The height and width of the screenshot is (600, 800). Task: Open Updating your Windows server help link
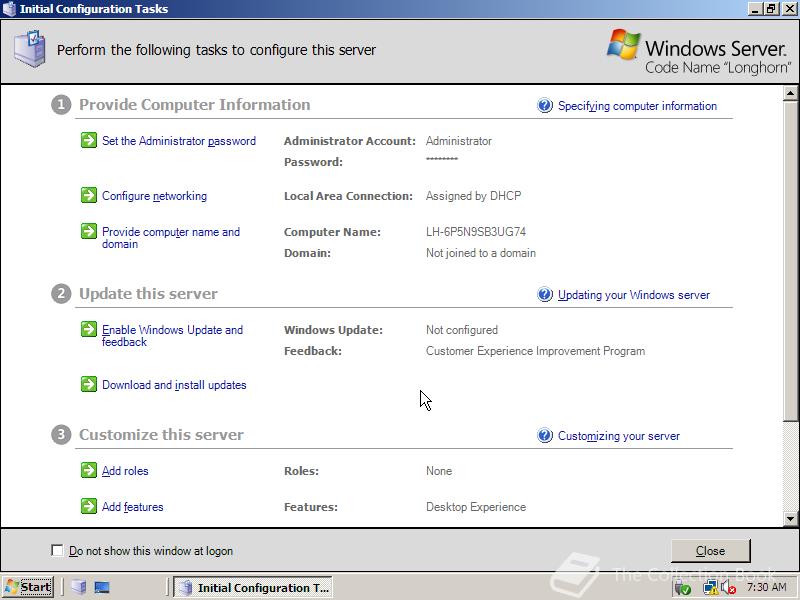pos(634,295)
